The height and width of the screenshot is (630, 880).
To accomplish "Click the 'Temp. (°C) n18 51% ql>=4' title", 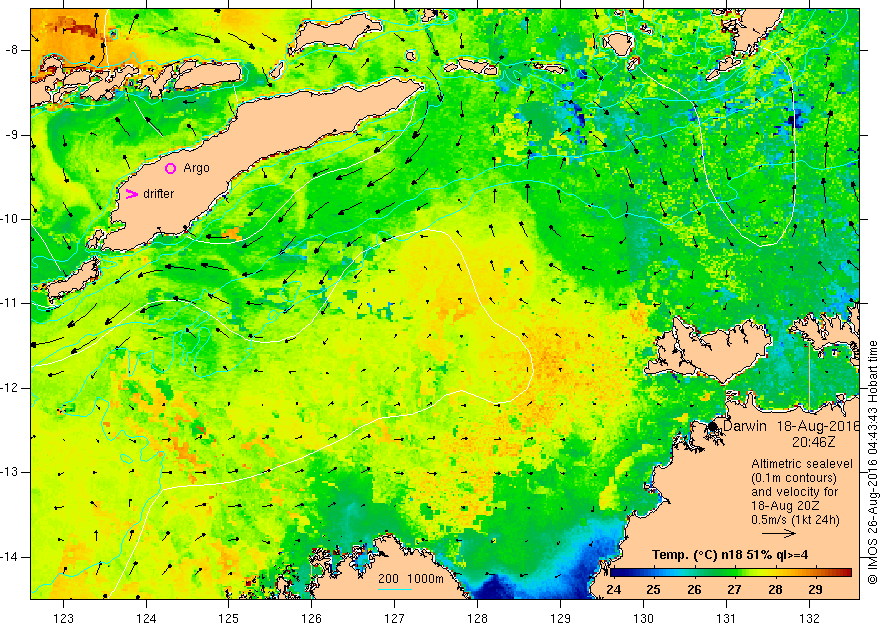I will pyautogui.click(x=730, y=555).
